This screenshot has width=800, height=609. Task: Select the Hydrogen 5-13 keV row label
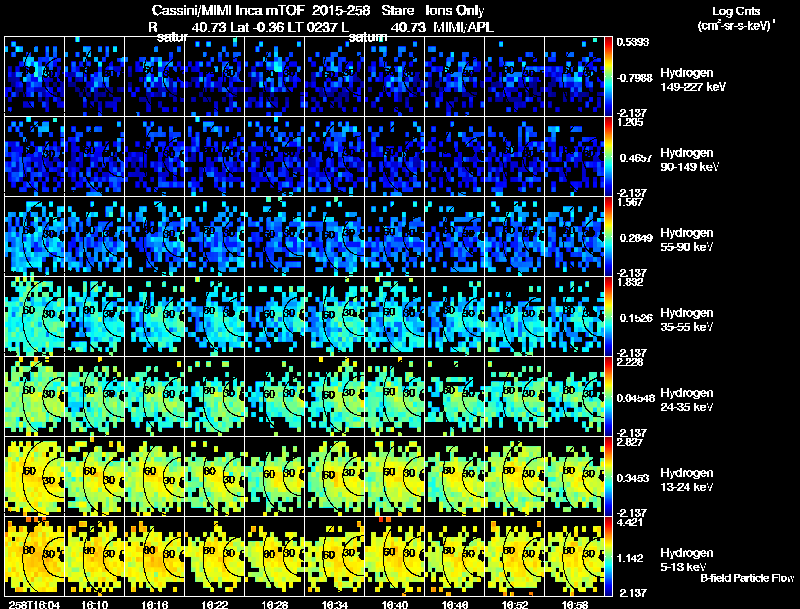pyautogui.click(x=687, y=560)
